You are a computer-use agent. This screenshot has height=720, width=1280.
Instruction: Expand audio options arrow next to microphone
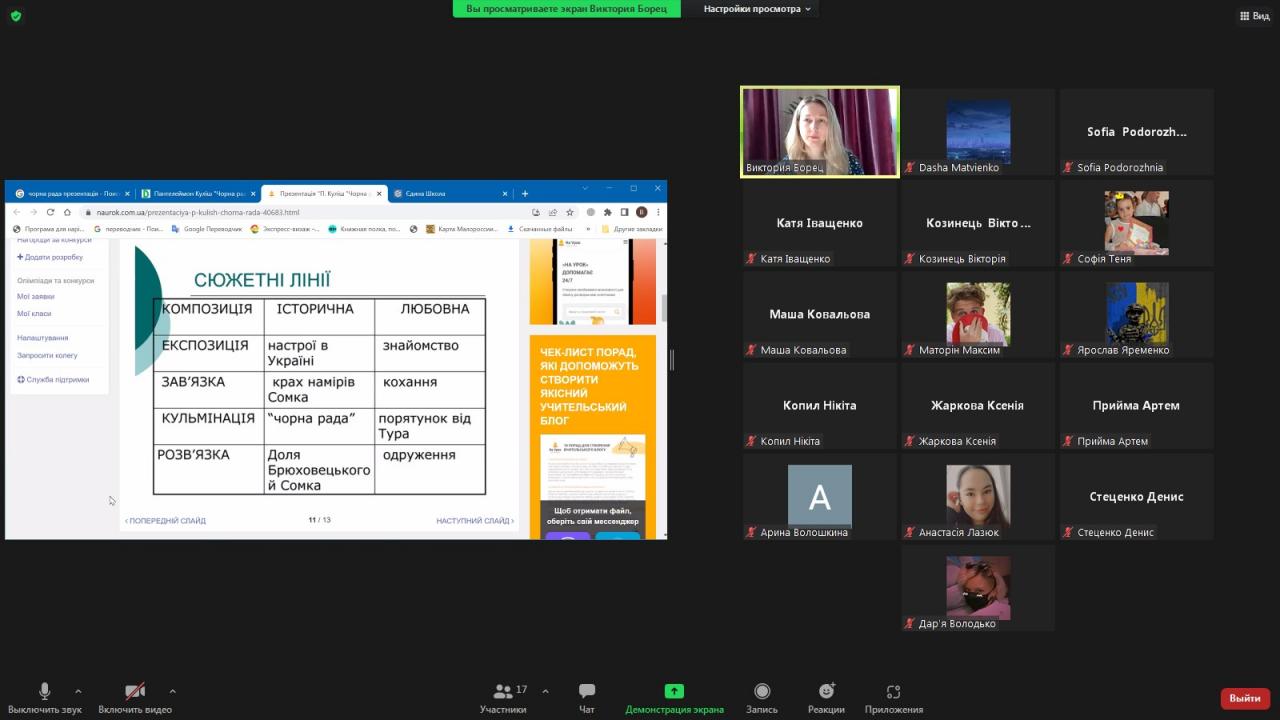click(78, 691)
